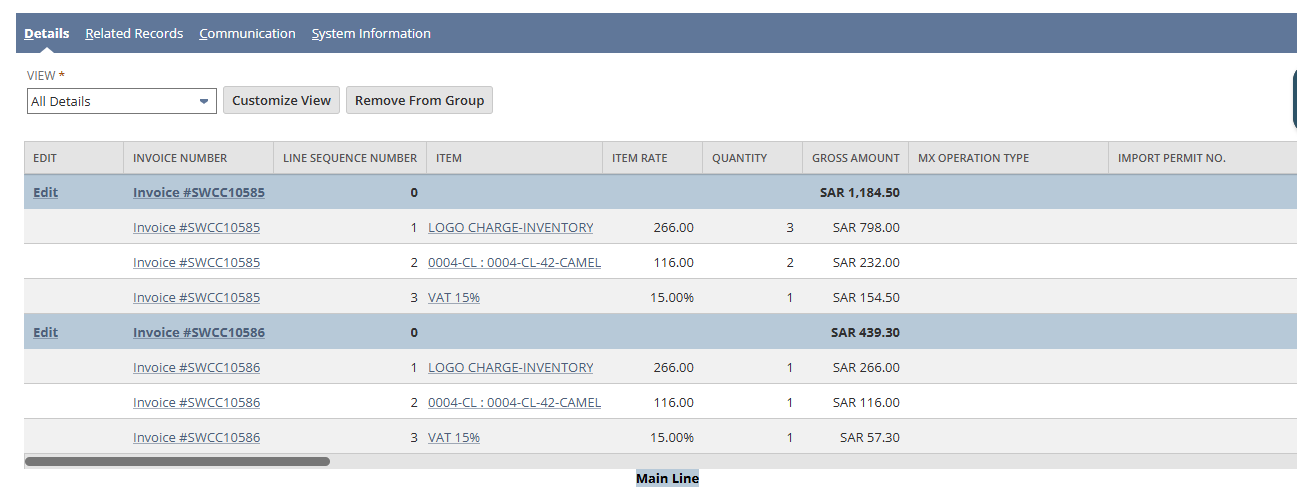The width and height of the screenshot is (1297, 494).
Task: Click the Gross Amount column header
Action: tap(855, 158)
